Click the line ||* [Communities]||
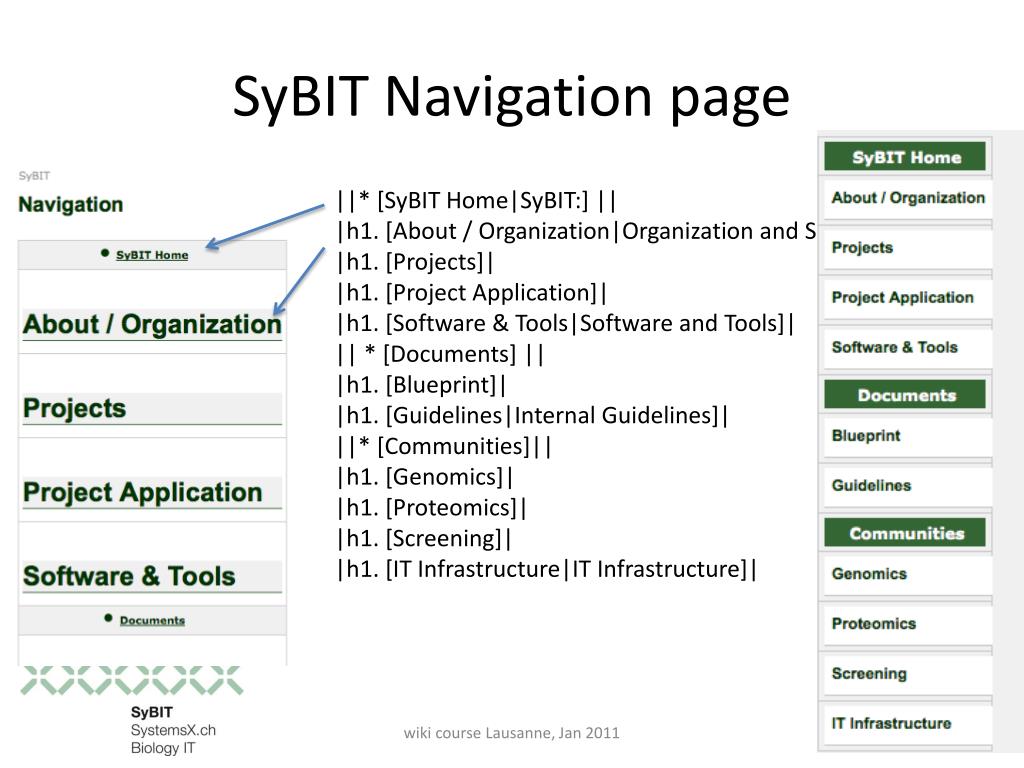The height and width of the screenshot is (768, 1024). pyautogui.click(x=445, y=446)
